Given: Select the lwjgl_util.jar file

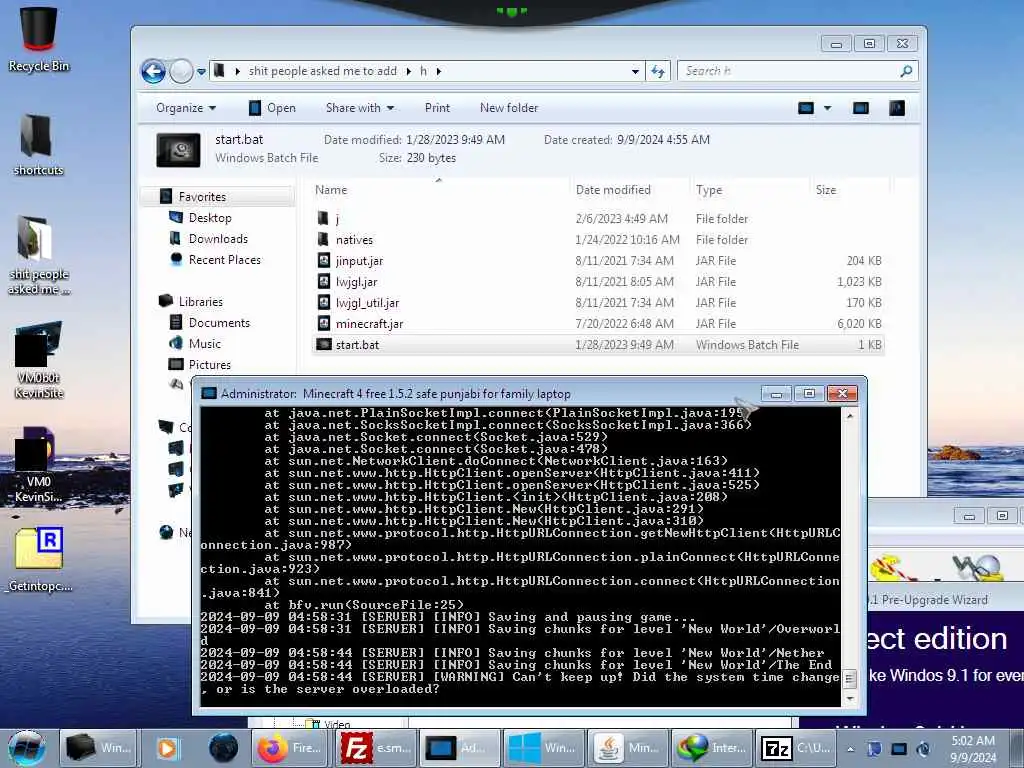Looking at the screenshot, I should pos(598,302).
